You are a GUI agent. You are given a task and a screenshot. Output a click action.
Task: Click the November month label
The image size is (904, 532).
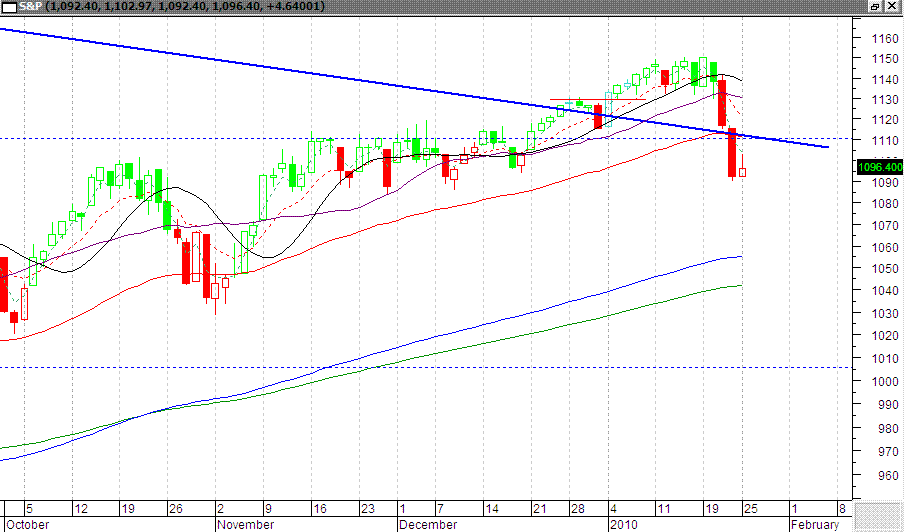246,525
